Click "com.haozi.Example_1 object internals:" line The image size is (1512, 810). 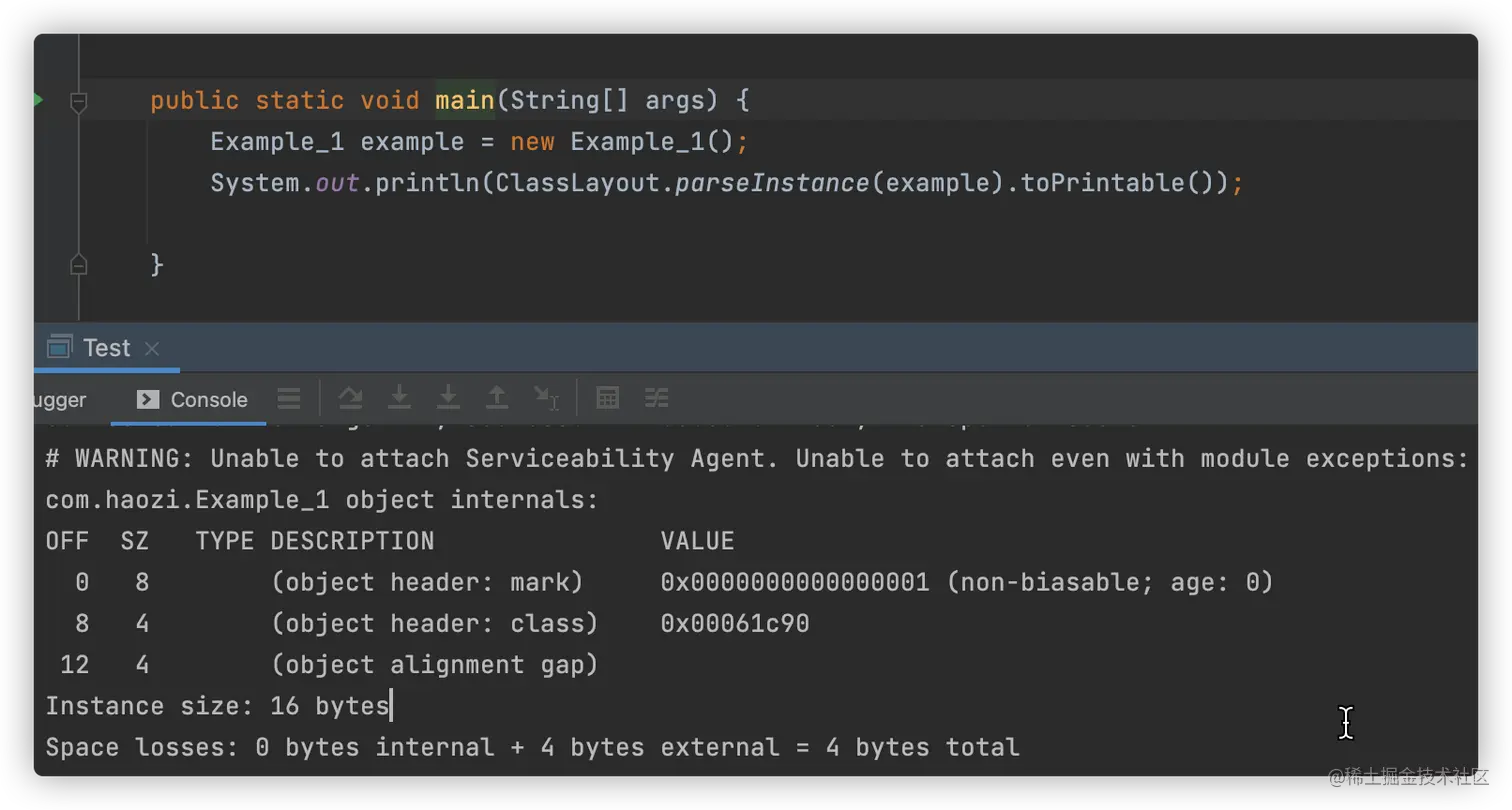322,500
